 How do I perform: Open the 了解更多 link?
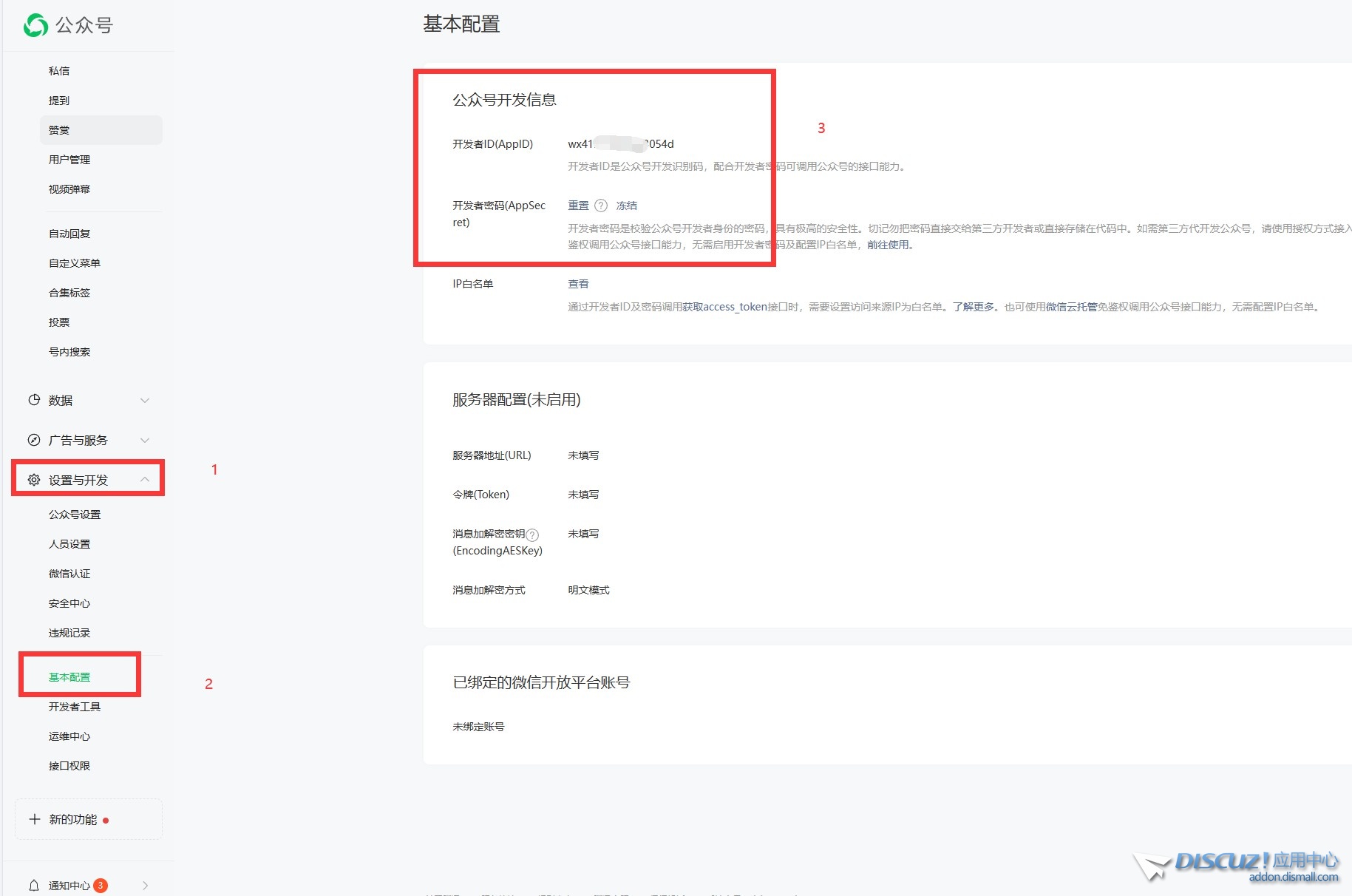click(x=973, y=307)
